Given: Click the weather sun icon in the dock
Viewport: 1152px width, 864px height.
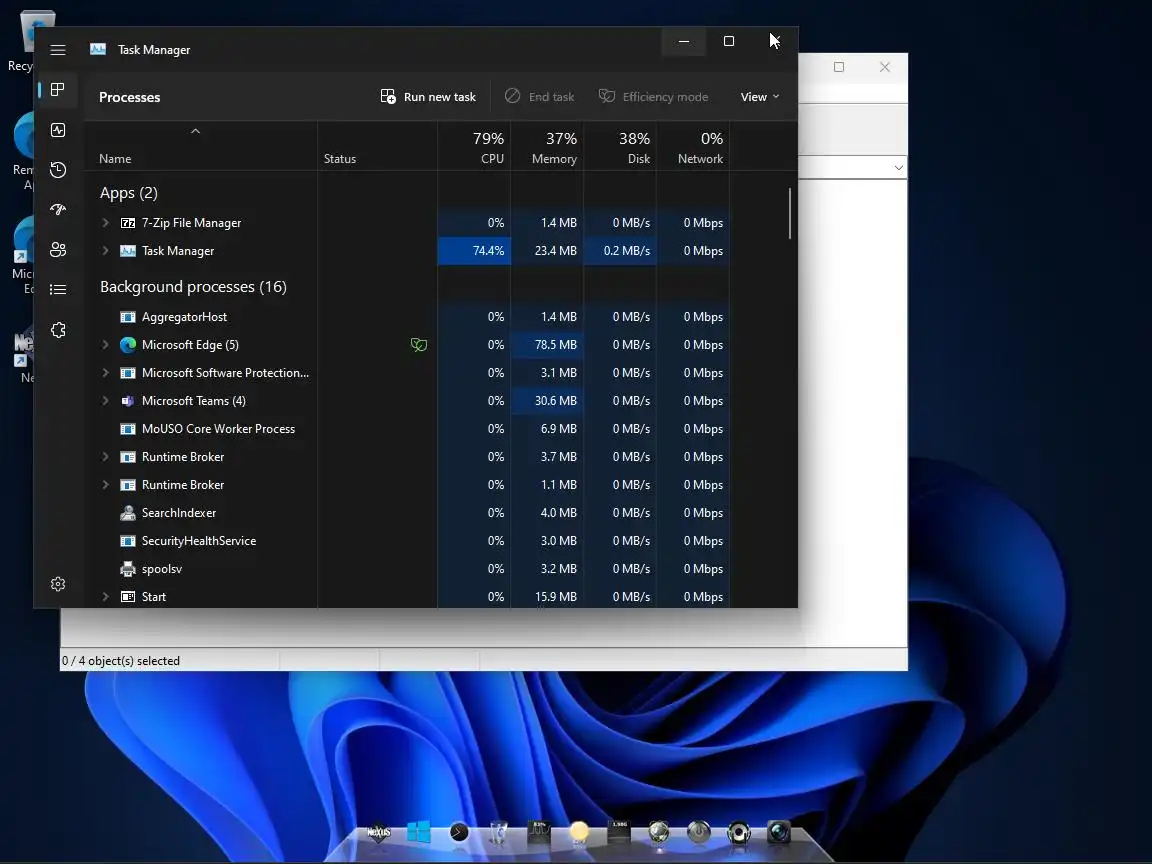Looking at the screenshot, I should point(579,832).
